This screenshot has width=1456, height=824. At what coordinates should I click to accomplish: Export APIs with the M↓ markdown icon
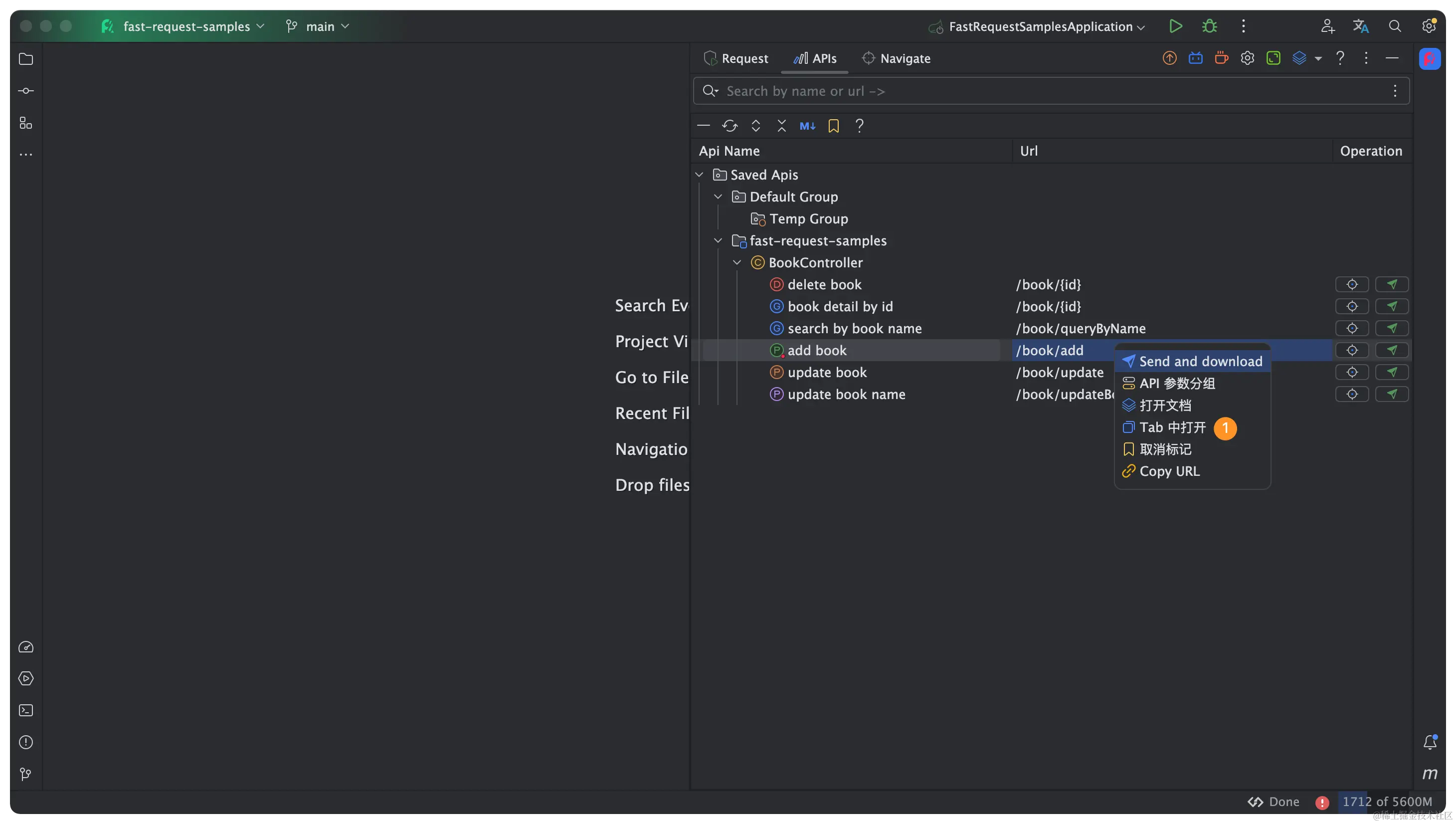click(807, 126)
